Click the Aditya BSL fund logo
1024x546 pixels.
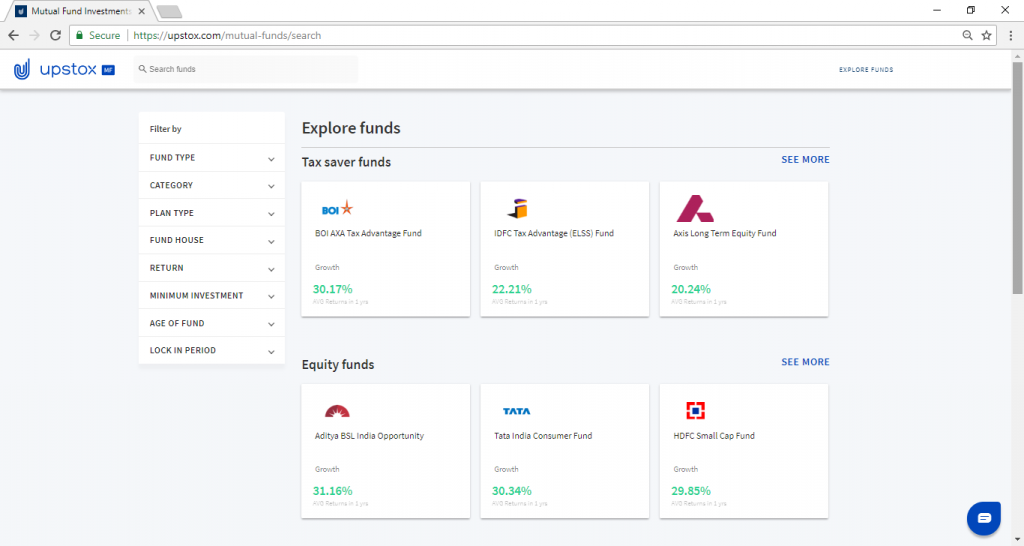pyautogui.click(x=337, y=411)
